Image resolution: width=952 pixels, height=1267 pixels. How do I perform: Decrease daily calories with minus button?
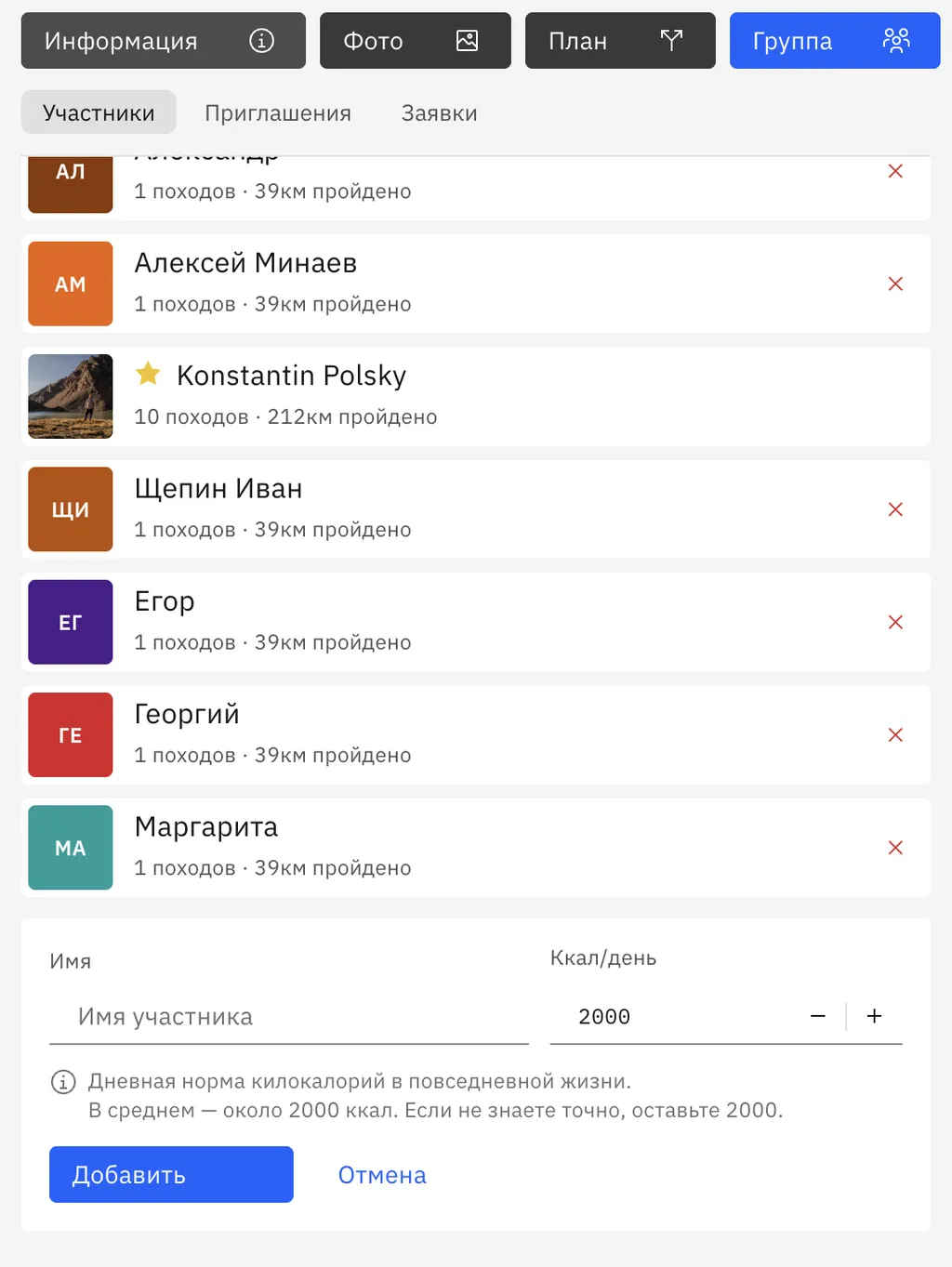tap(818, 1016)
